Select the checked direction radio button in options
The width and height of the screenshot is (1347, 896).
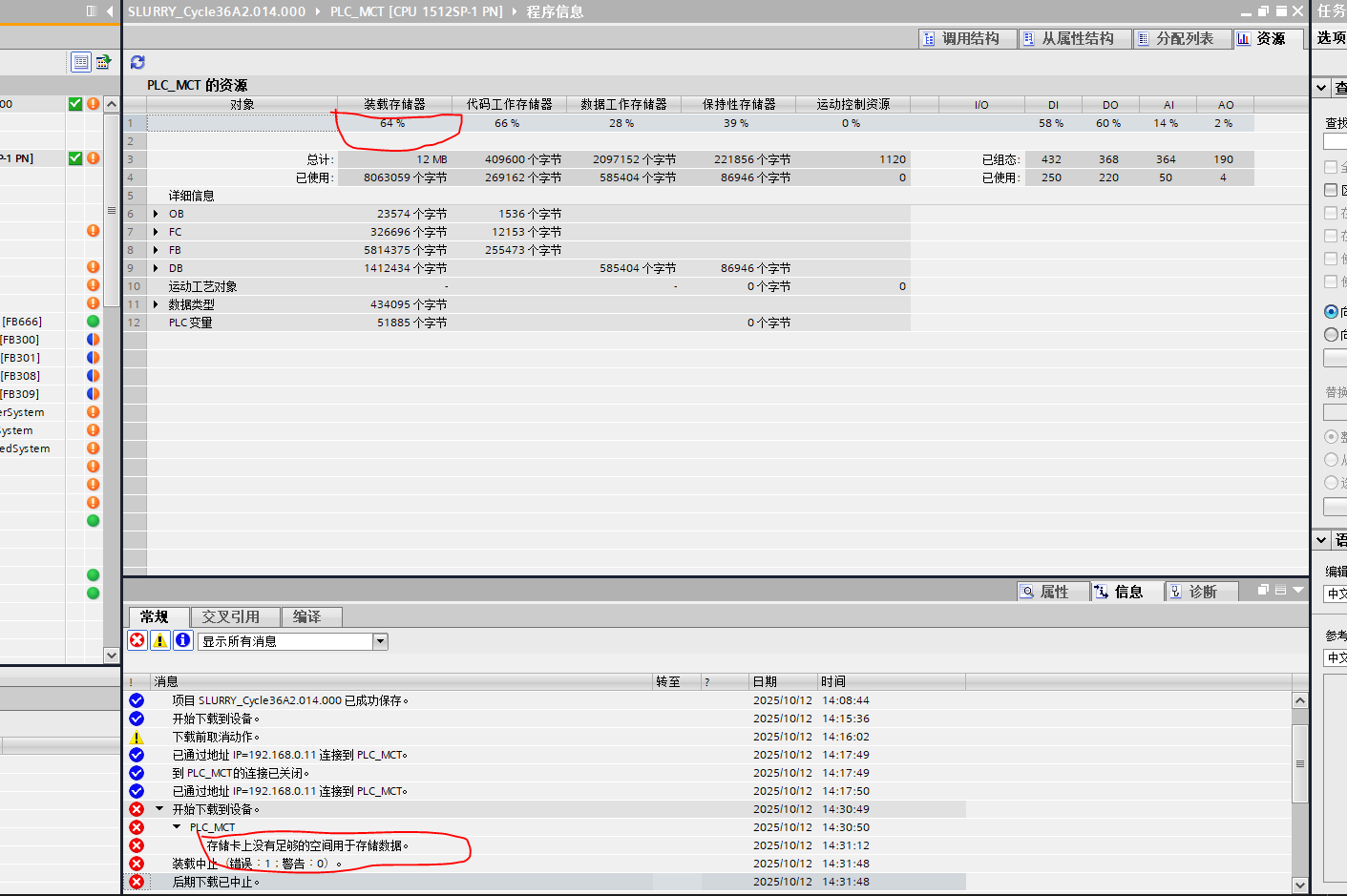click(x=1331, y=312)
